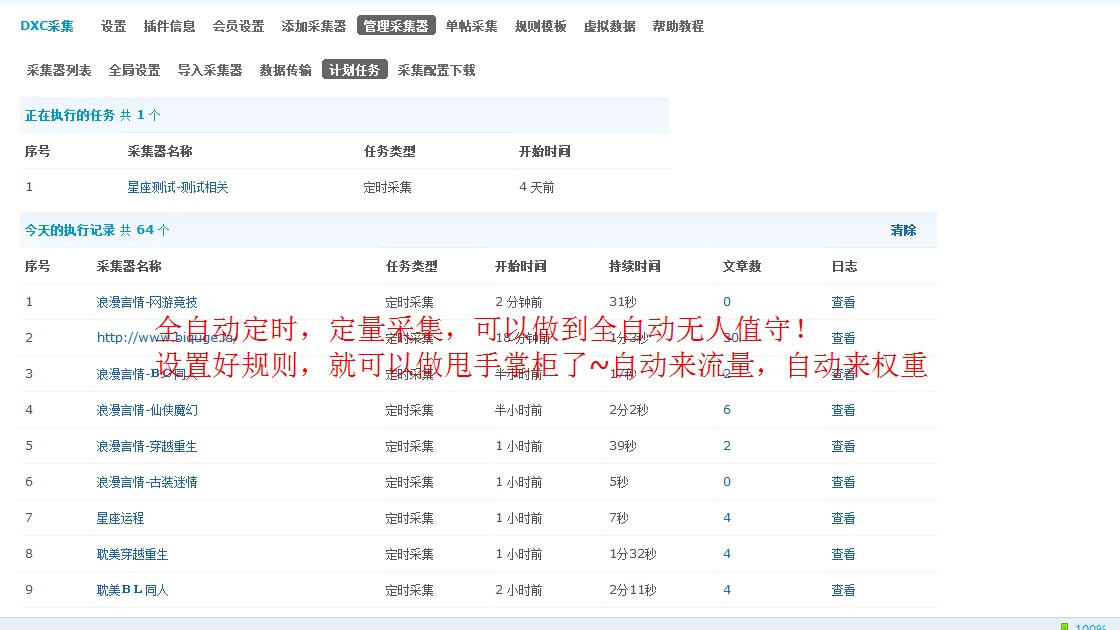View log for 浪漫言情-仙侠魔幻 row
The height and width of the screenshot is (630, 1120).
pyautogui.click(x=844, y=410)
